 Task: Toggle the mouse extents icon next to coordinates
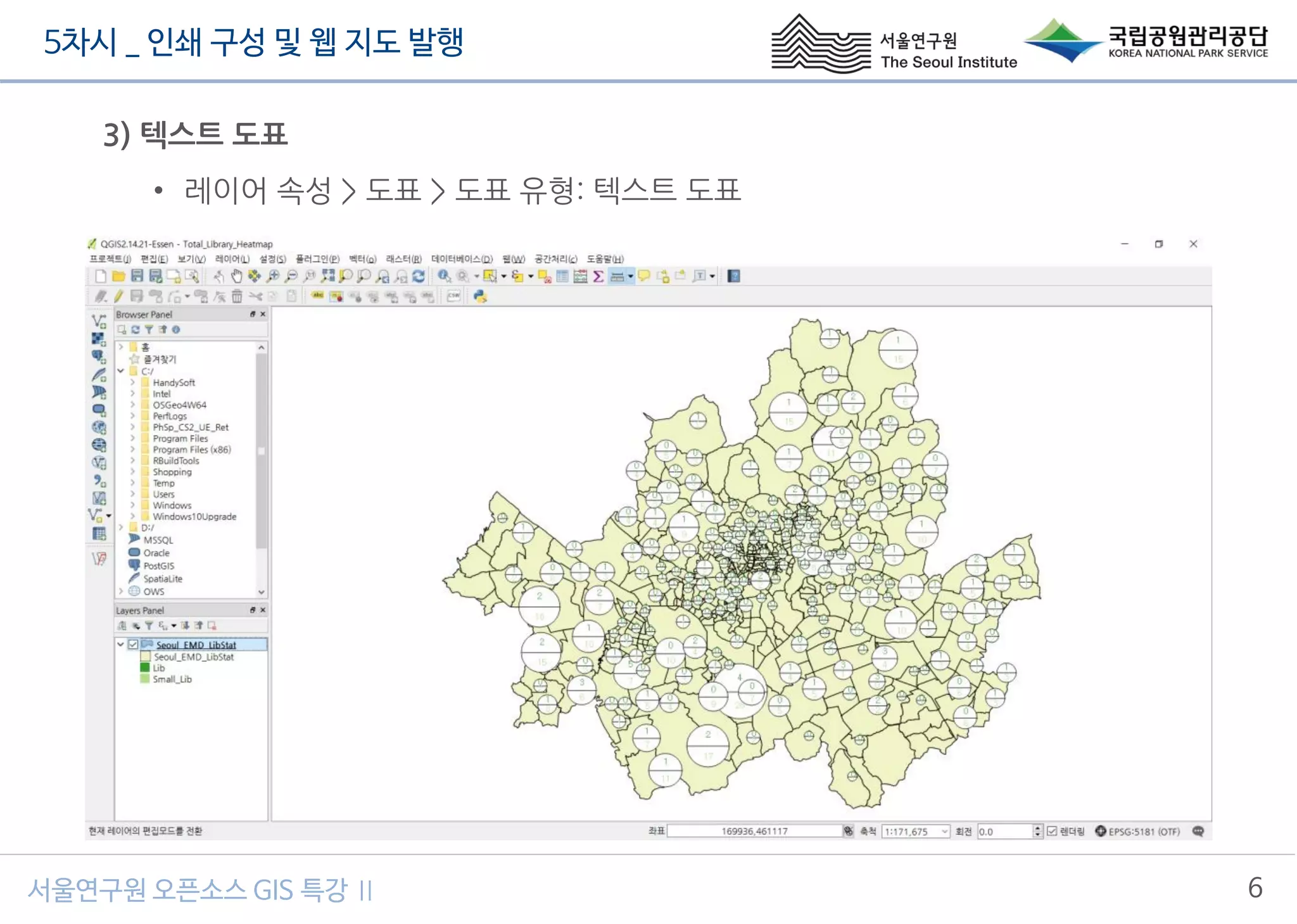point(849,831)
